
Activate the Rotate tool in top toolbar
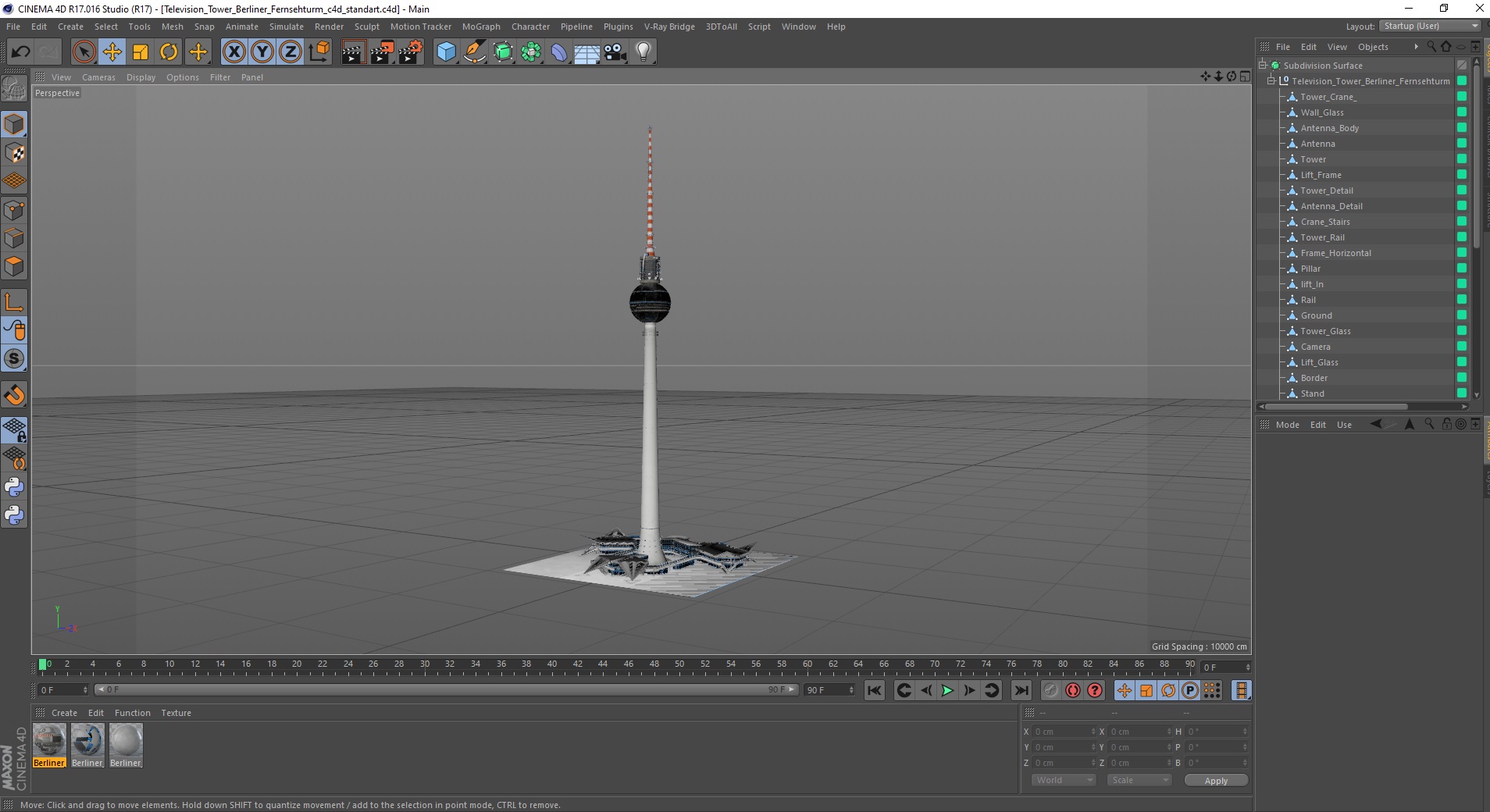(169, 52)
